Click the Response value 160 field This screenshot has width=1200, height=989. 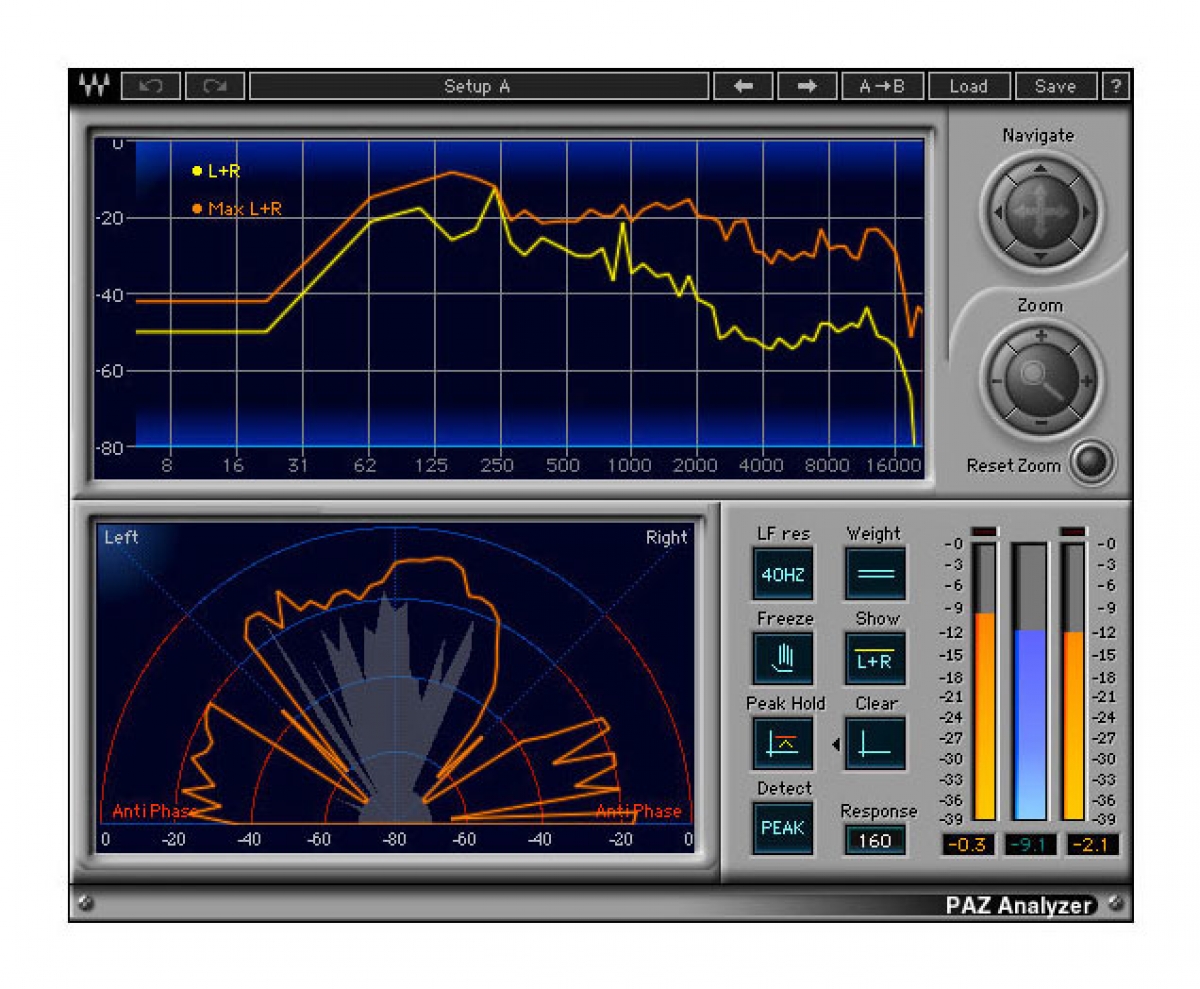(x=875, y=840)
